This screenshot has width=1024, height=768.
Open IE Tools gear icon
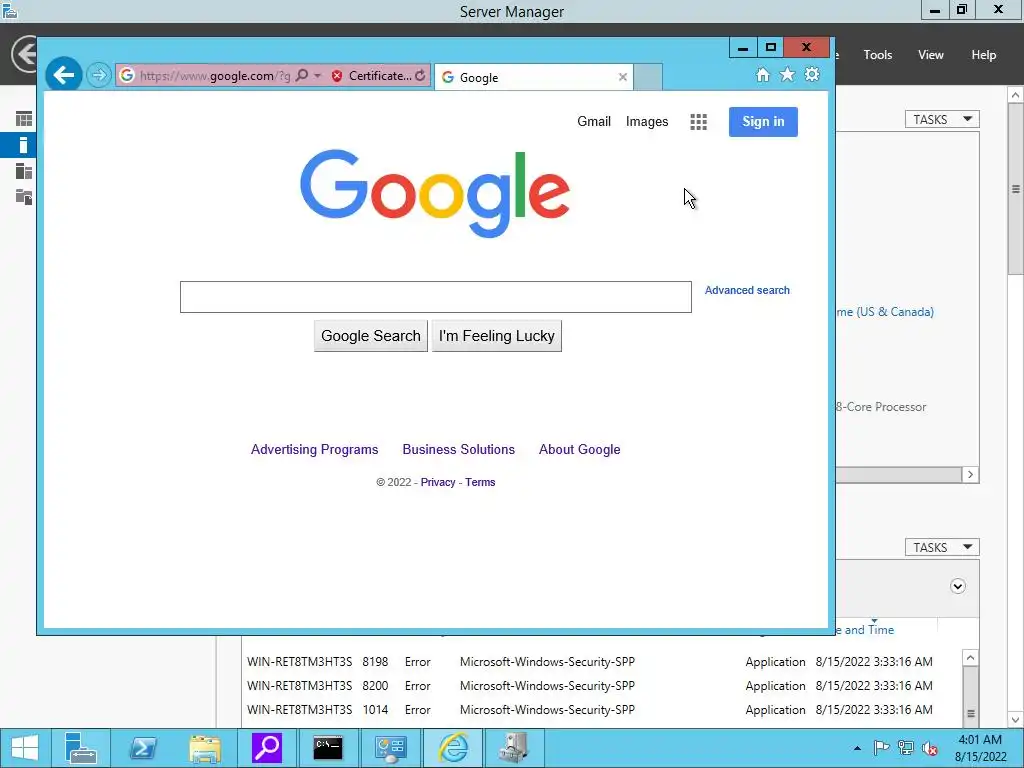click(x=812, y=74)
